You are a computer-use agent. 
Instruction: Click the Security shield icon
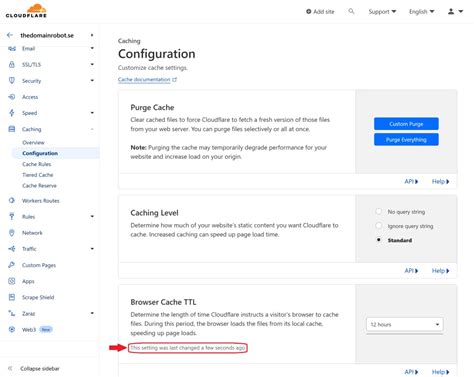[x=12, y=81]
